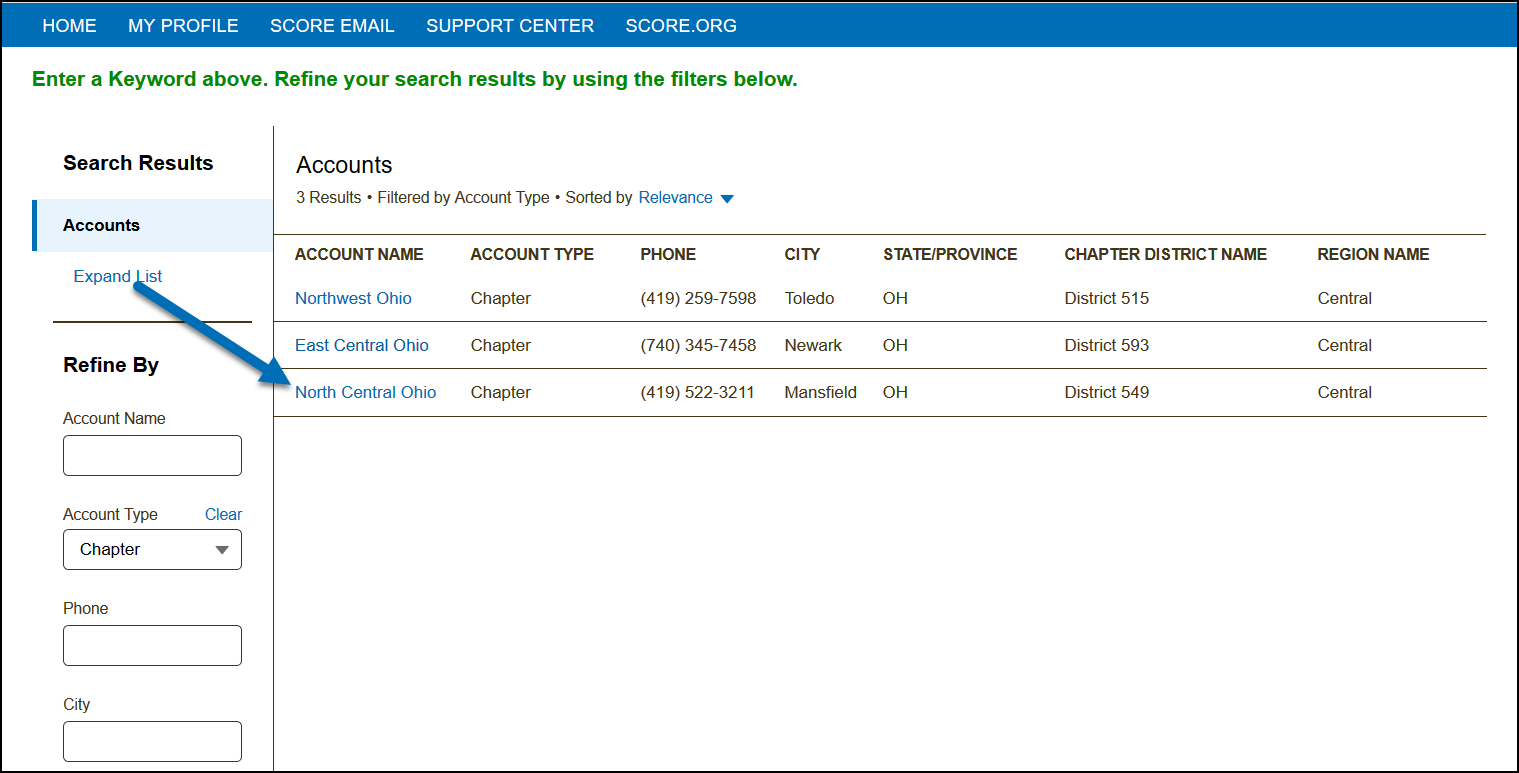The width and height of the screenshot is (1519, 773).
Task: Select the Accounts search results tab
Action: pos(154,225)
